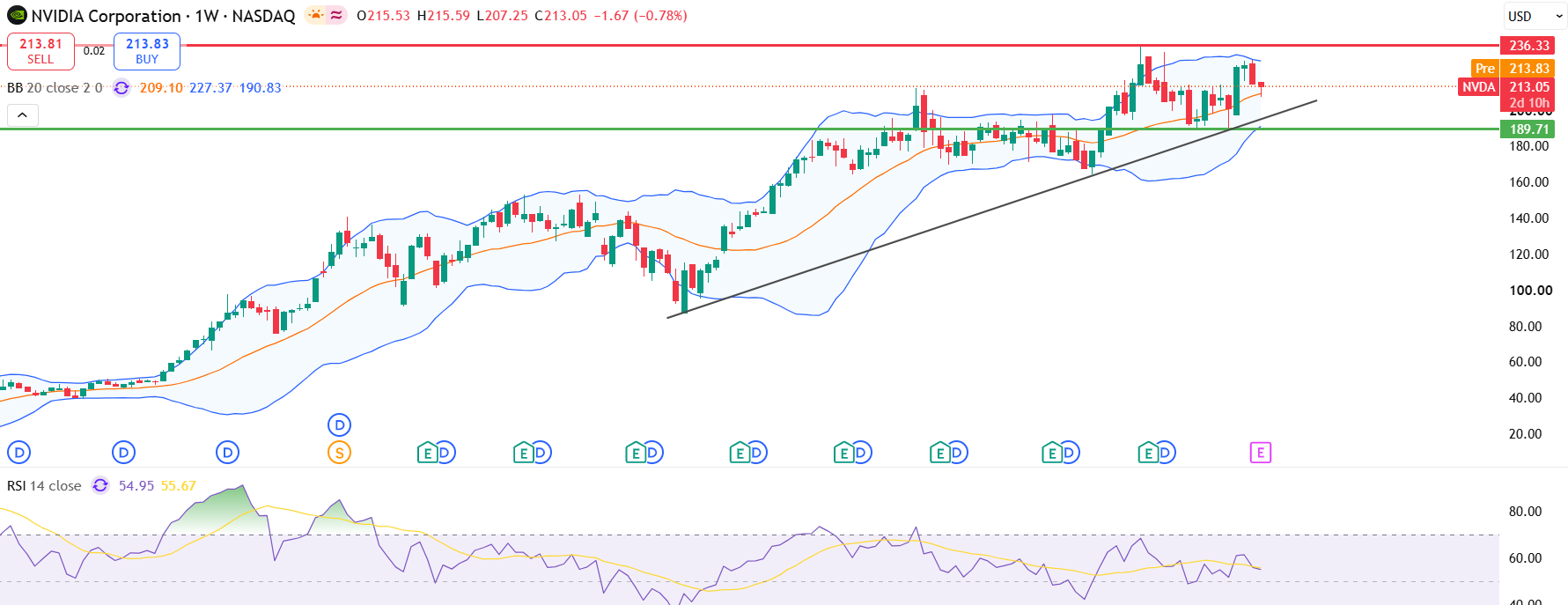Open the pre-market sun session icon
This screenshot has width=1568, height=605.
pyautogui.click(x=315, y=15)
